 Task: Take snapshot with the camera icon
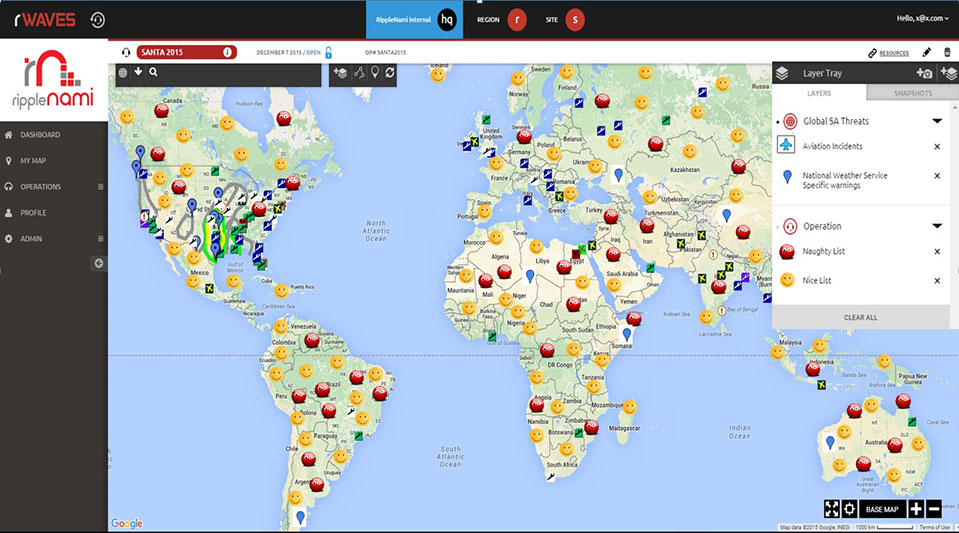(924, 73)
